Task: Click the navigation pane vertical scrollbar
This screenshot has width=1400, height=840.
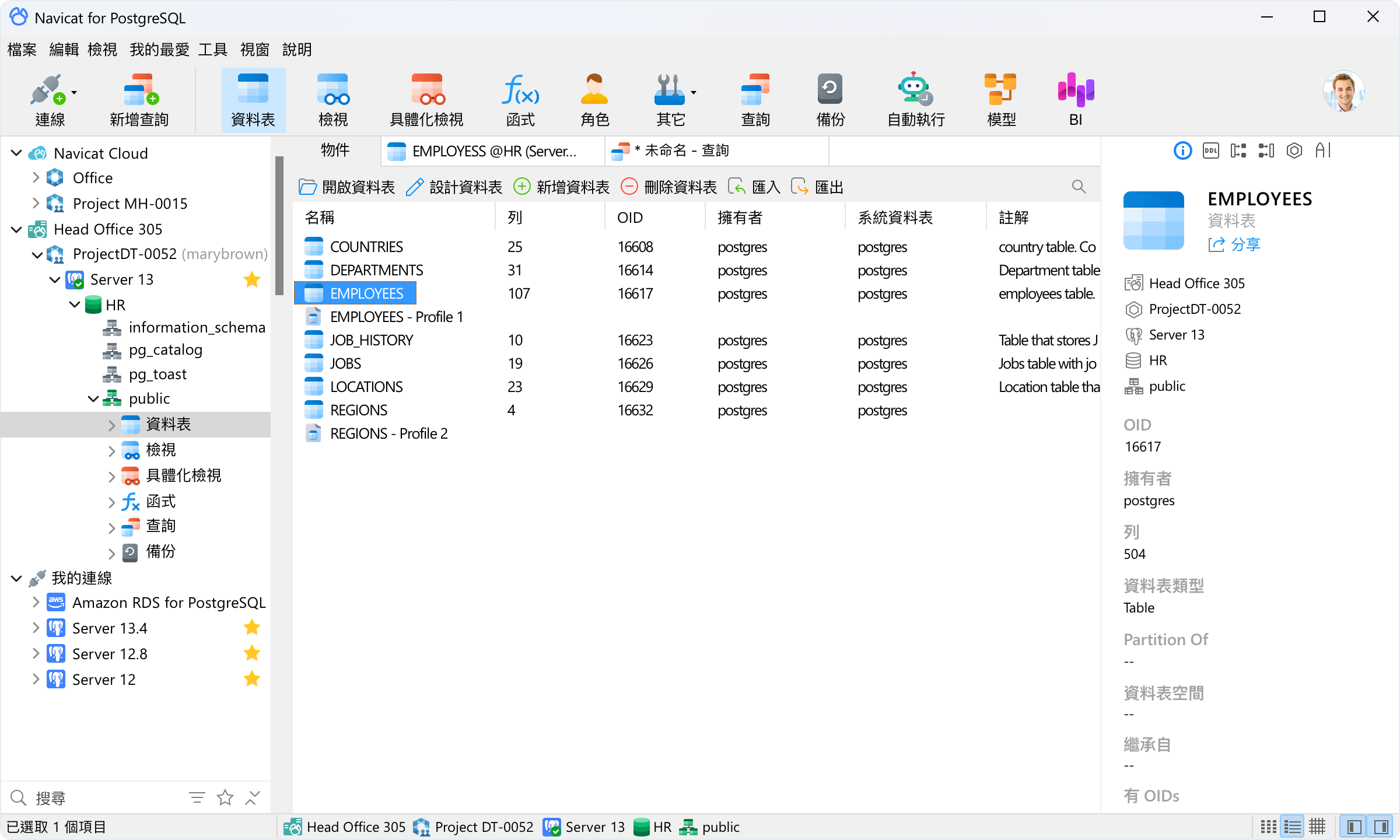Action: pos(279,225)
